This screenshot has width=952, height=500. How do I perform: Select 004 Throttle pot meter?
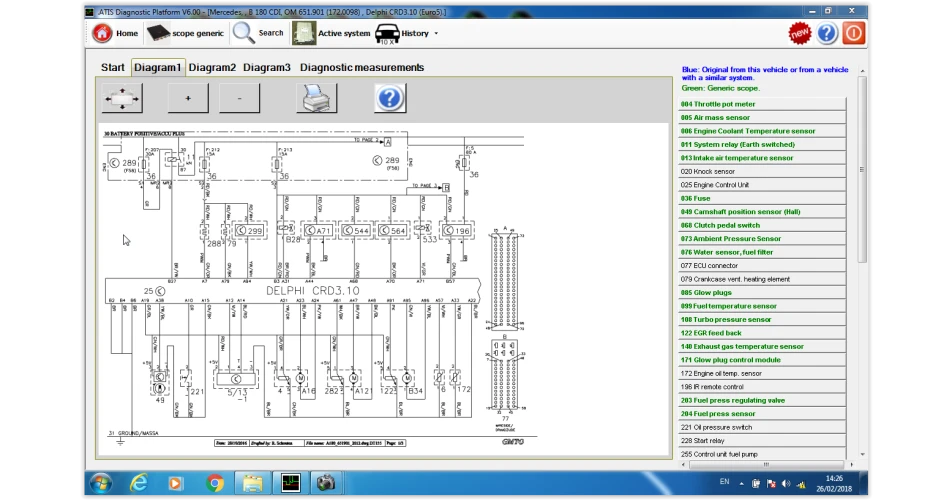(x=762, y=104)
